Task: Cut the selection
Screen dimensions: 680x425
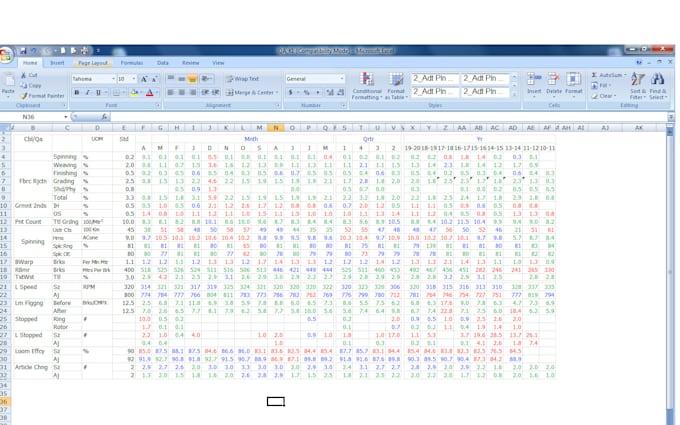Action: click(x=29, y=75)
